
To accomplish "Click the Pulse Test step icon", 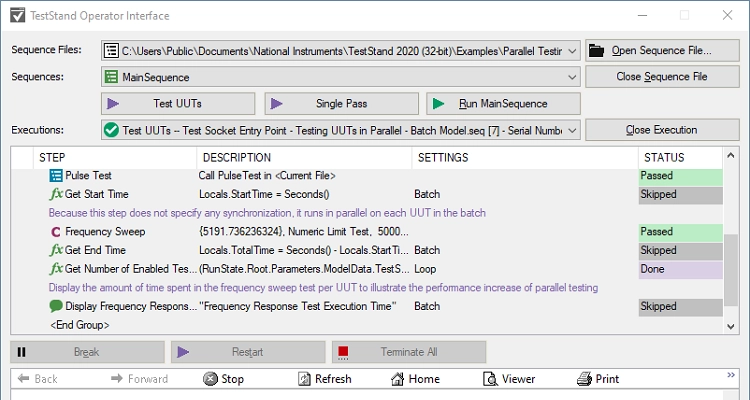I will tap(56, 176).
